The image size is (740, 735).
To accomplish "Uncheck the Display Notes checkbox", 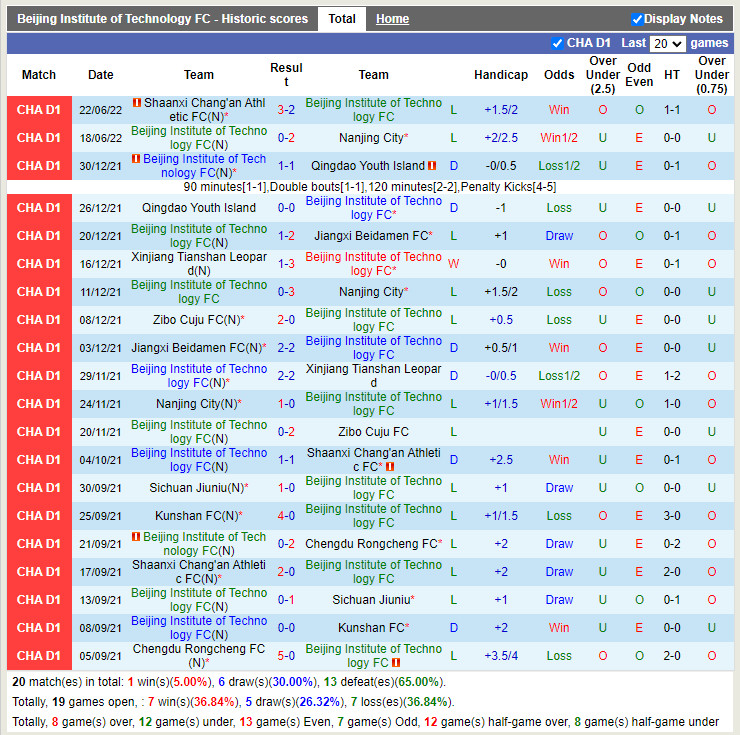I will click(637, 19).
